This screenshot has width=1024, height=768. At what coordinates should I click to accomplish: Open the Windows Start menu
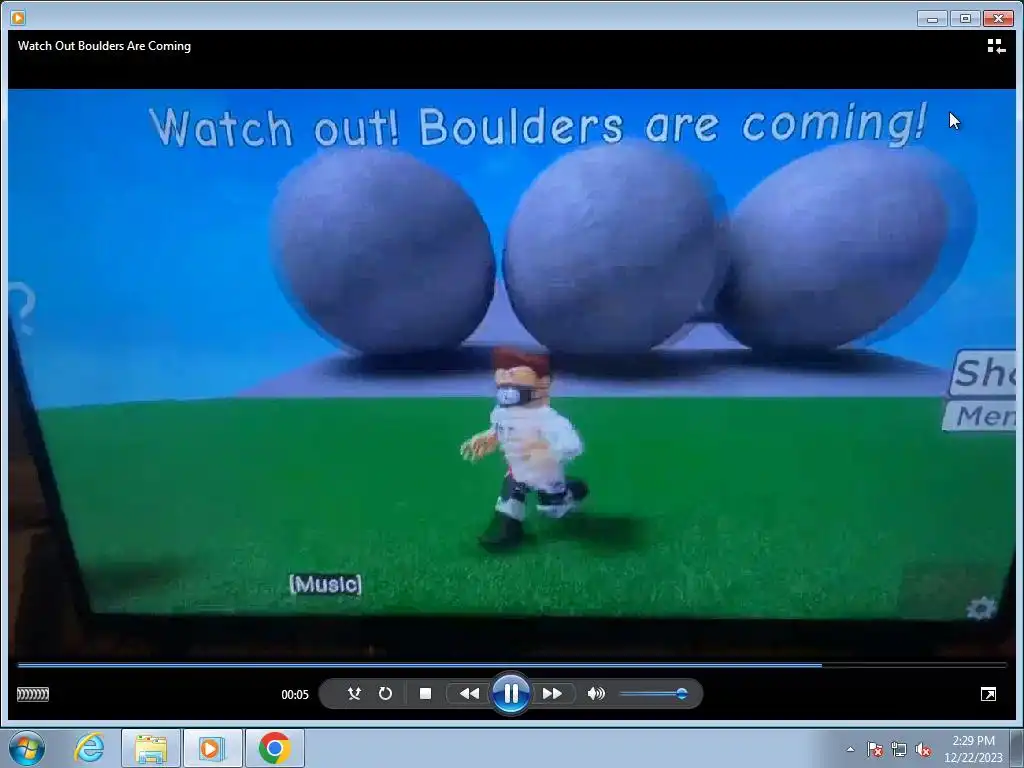tap(27, 748)
